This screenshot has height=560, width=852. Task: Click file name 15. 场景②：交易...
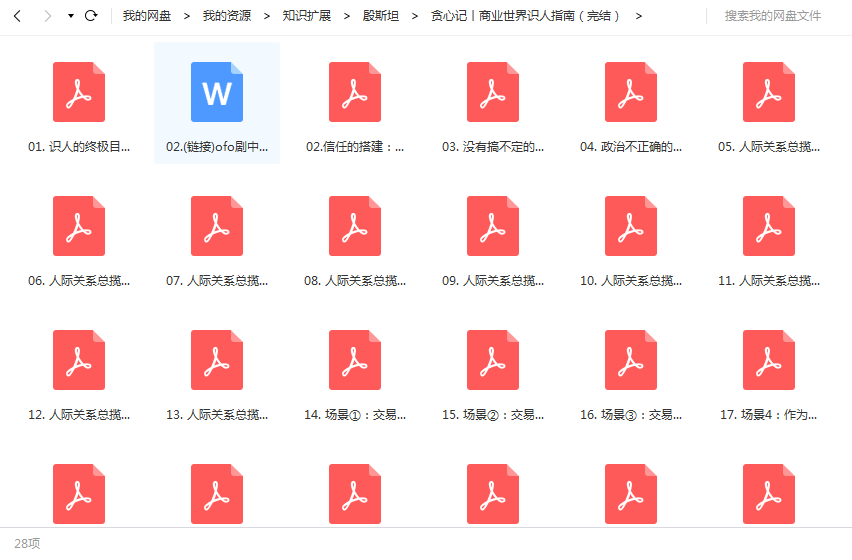point(493,415)
